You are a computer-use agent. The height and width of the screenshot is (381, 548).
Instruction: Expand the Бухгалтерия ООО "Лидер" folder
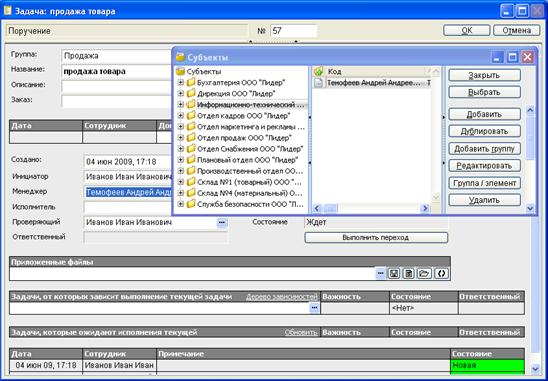181,83
